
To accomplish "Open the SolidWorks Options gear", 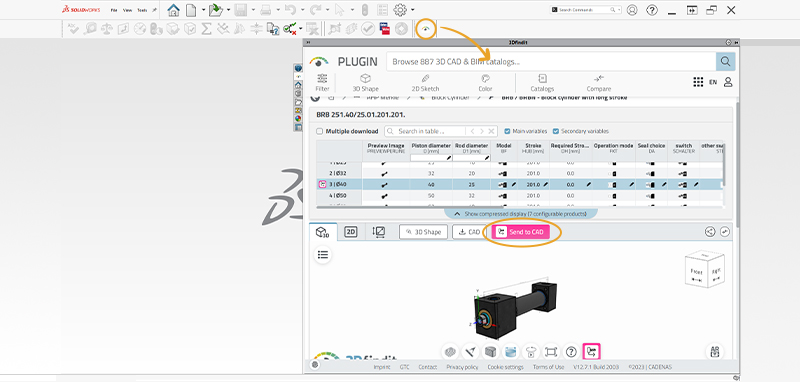I will coord(401,10).
